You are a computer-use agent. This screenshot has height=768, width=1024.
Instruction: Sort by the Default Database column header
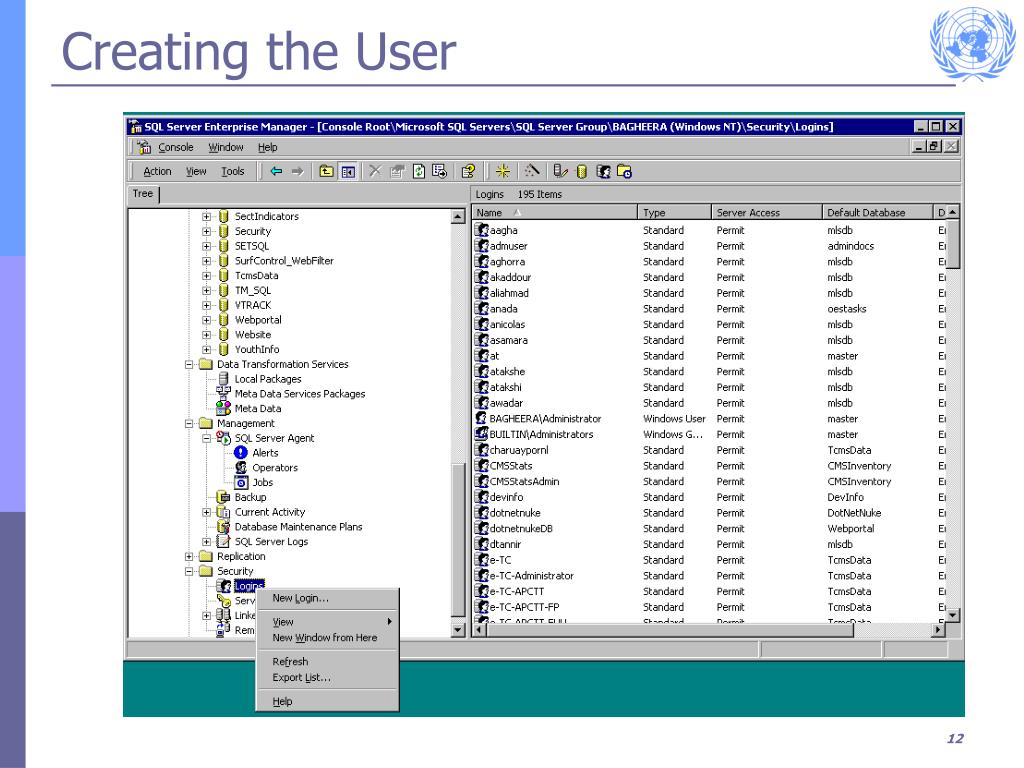[878, 212]
